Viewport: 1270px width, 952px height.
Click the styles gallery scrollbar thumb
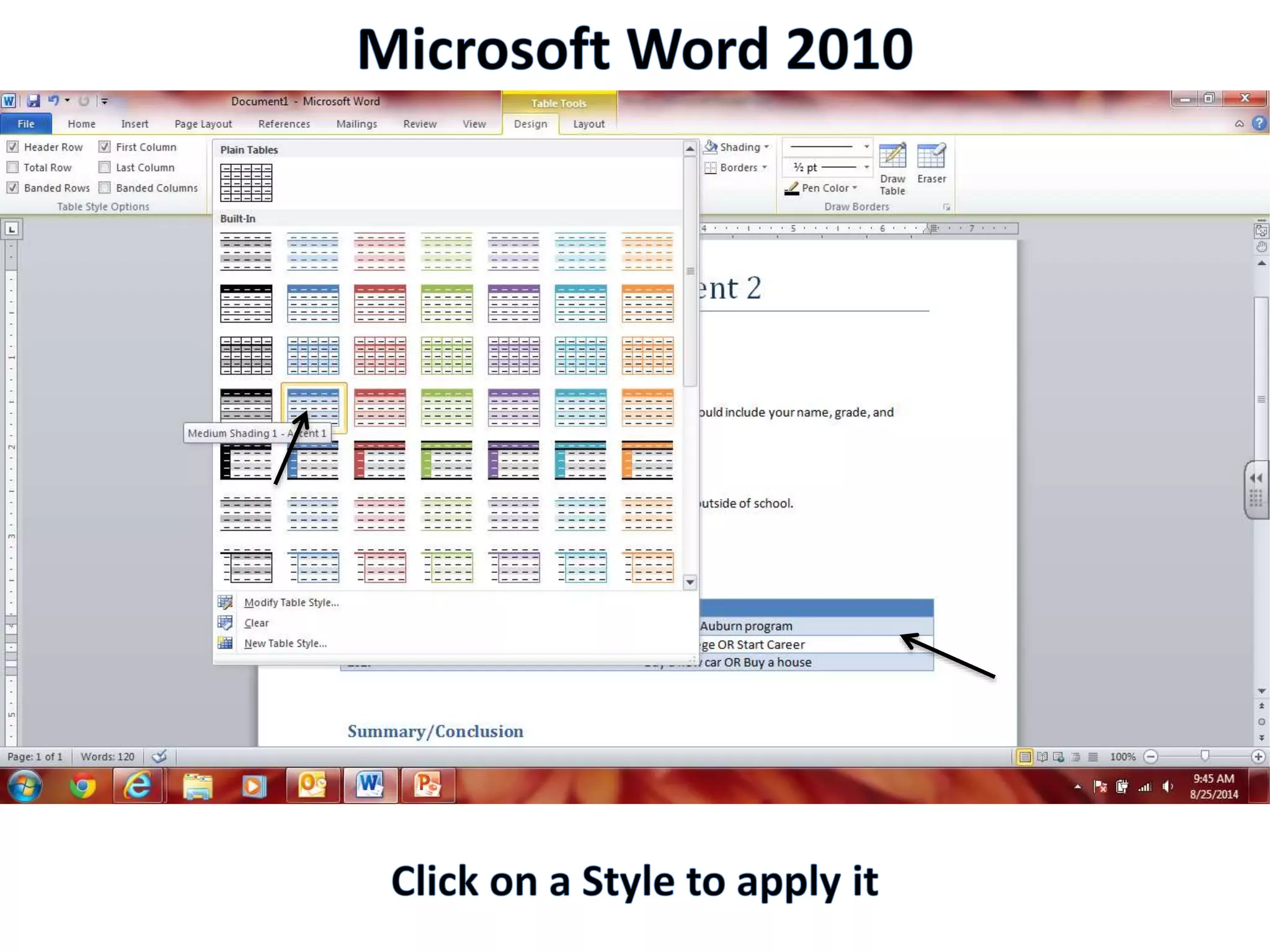click(690, 273)
